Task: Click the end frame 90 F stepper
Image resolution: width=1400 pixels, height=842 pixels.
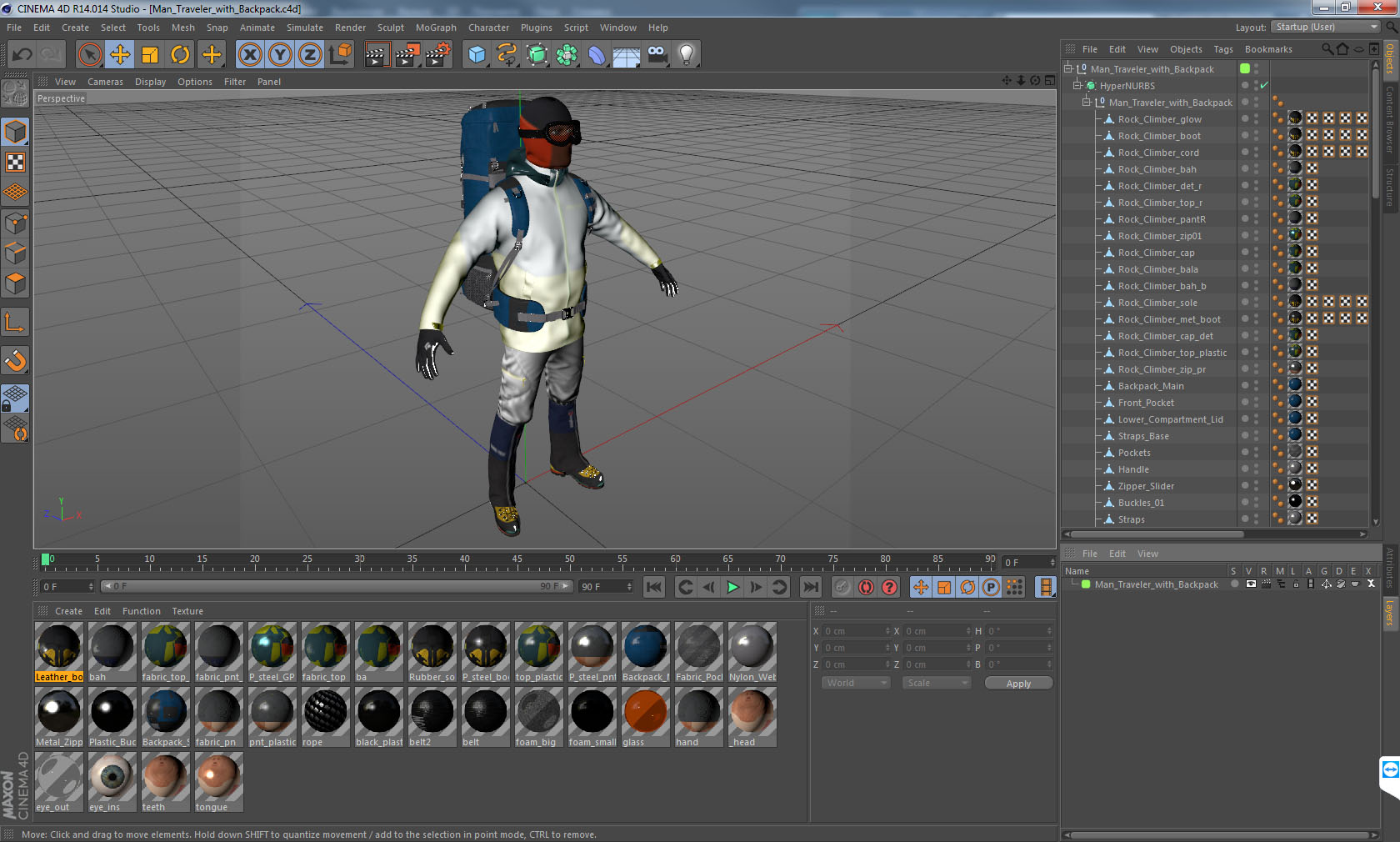Action: point(629,586)
